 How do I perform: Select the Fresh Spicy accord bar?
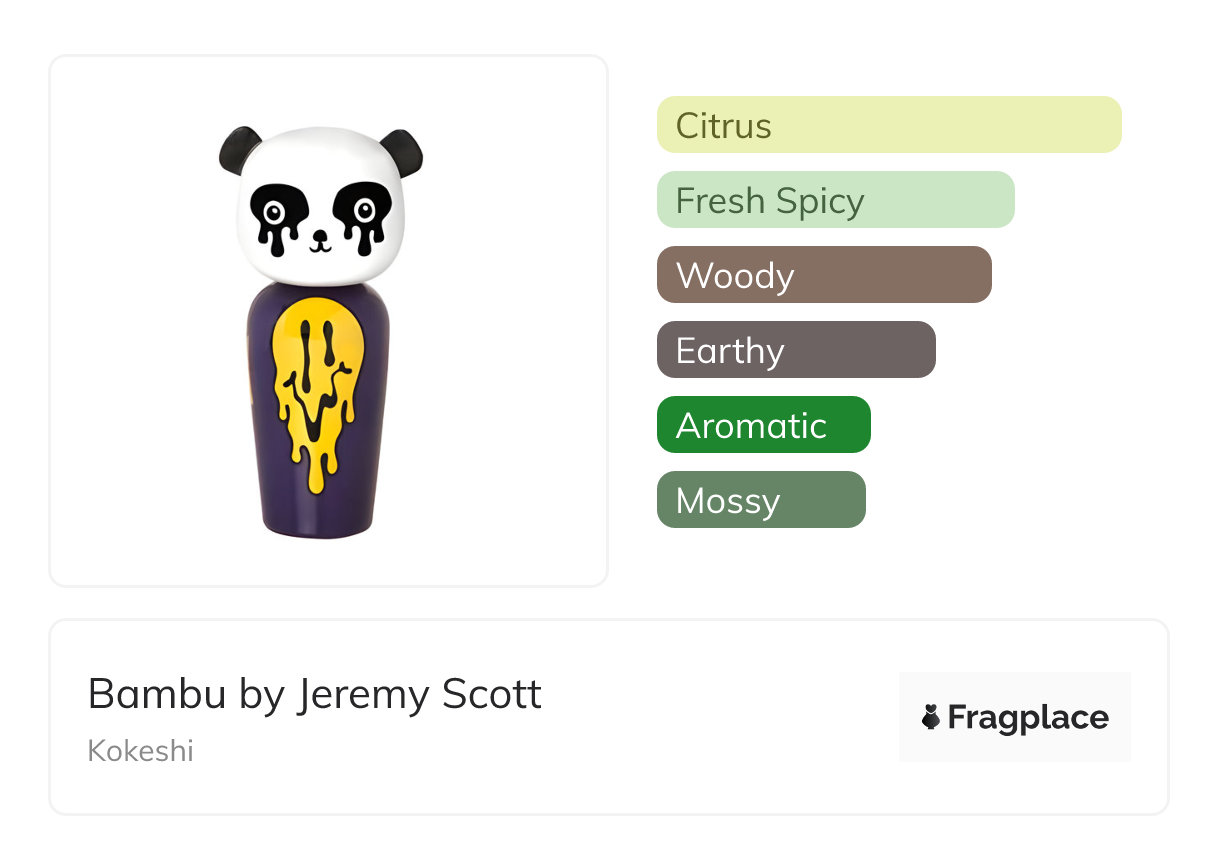[x=835, y=200]
